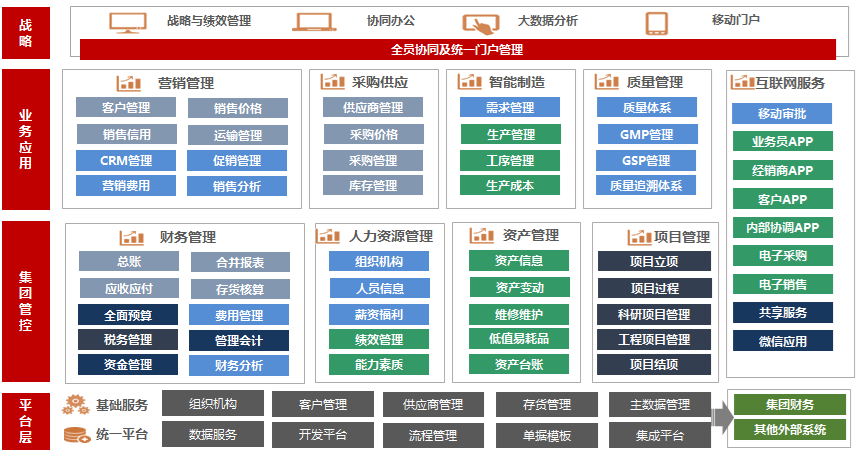Click the 全员协同及统一门户管理 red bar
865x454 pixels.
click(456, 49)
